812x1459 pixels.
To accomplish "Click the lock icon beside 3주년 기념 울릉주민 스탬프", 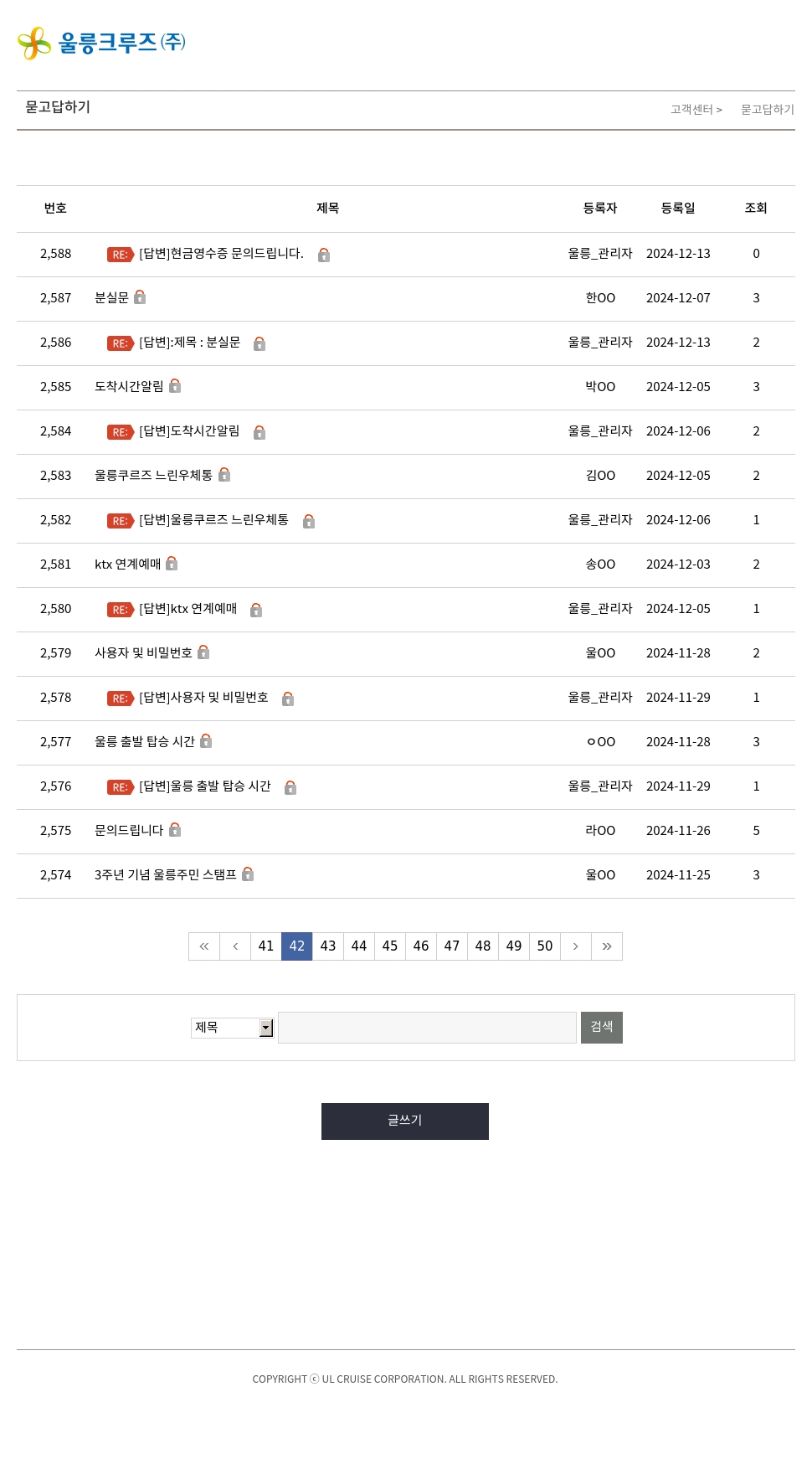I will click(x=248, y=874).
